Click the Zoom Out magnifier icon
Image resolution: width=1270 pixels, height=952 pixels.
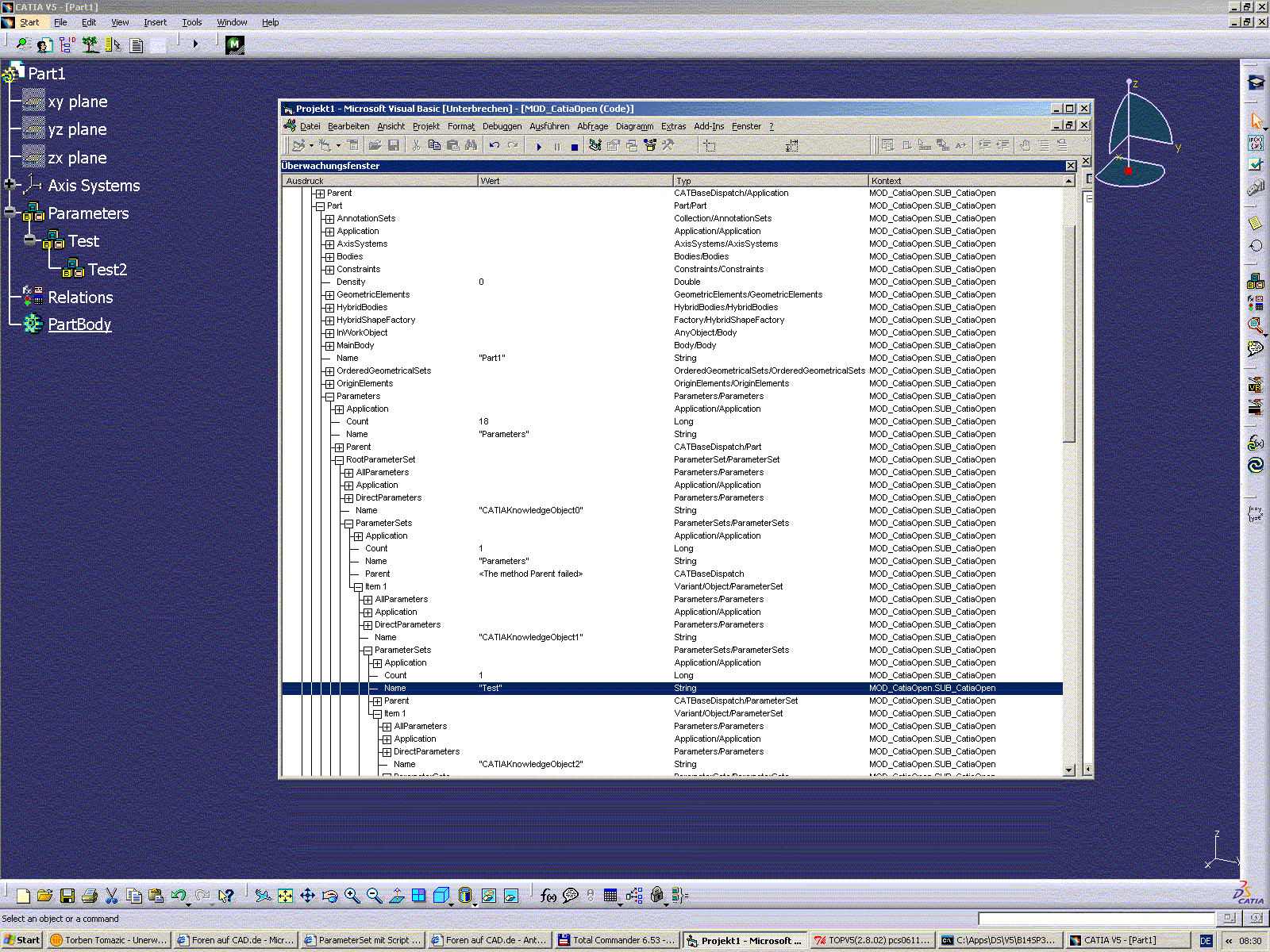(374, 896)
